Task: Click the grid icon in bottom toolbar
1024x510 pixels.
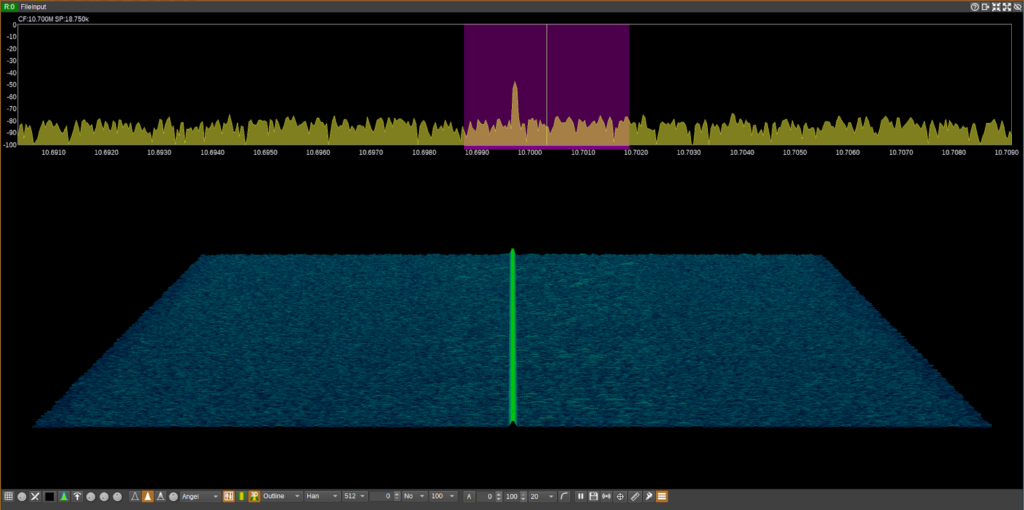Action: click(x=8, y=496)
